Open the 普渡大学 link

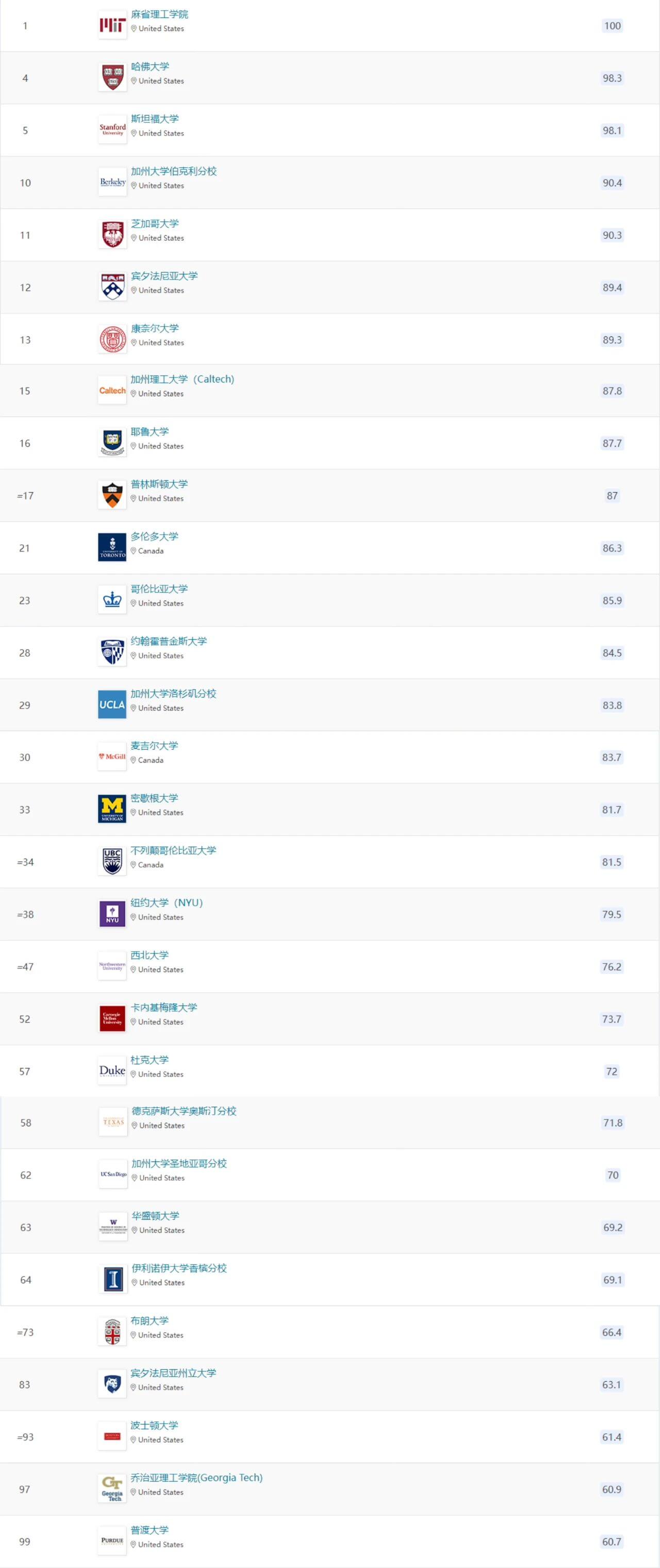(x=150, y=1530)
